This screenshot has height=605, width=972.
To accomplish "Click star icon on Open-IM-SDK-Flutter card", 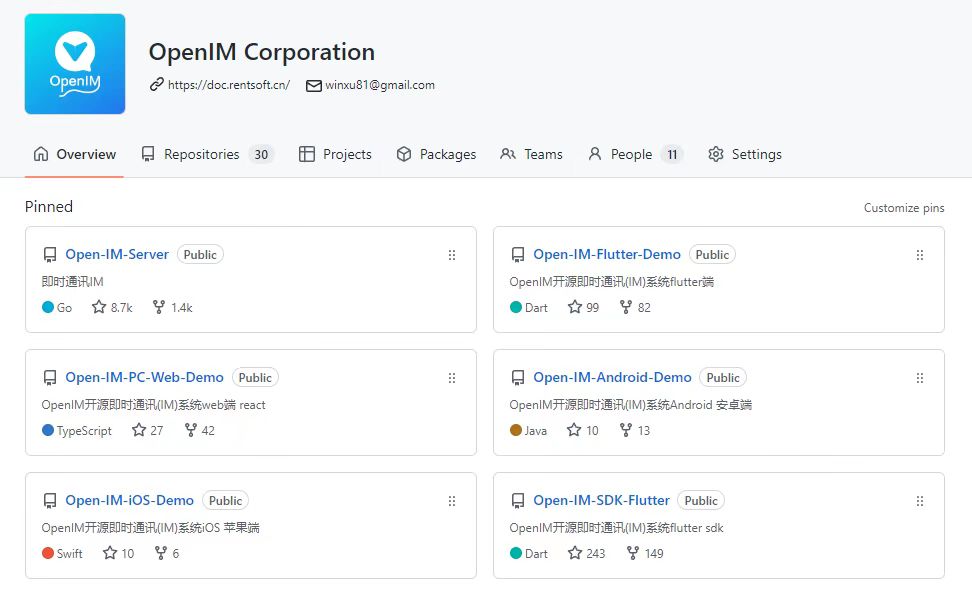I will point(575,553).
